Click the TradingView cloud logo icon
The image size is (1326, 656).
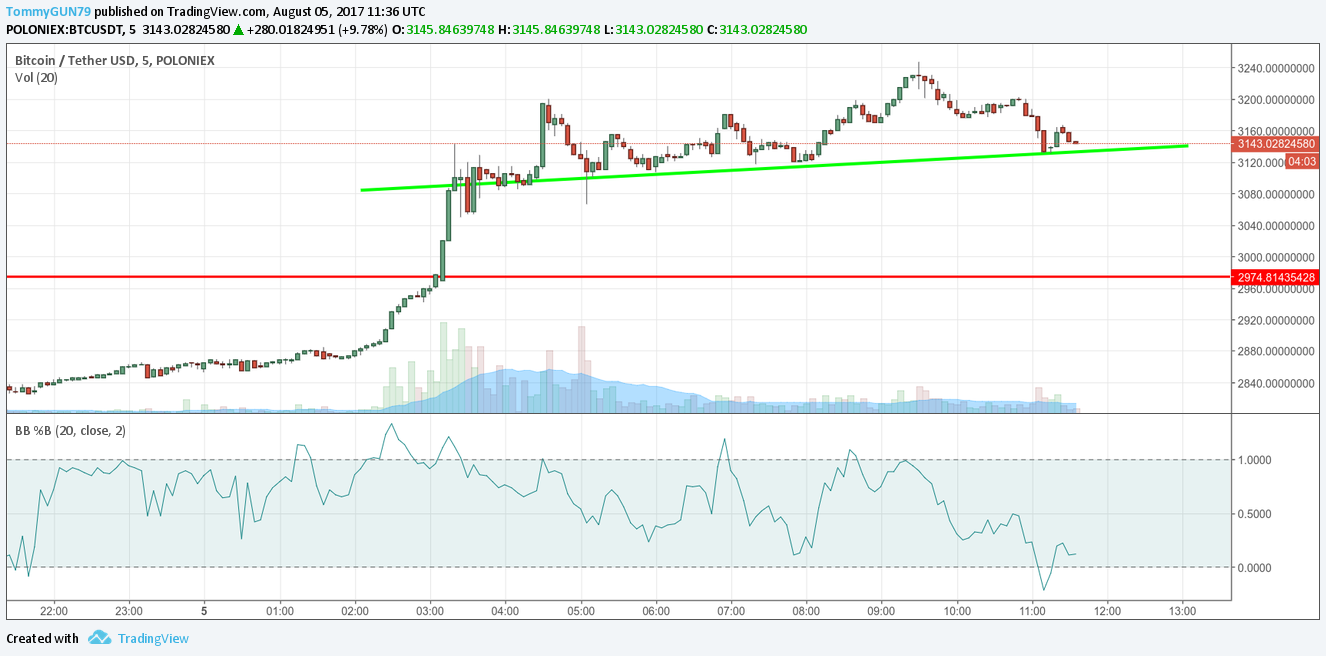tap(99, 638)
